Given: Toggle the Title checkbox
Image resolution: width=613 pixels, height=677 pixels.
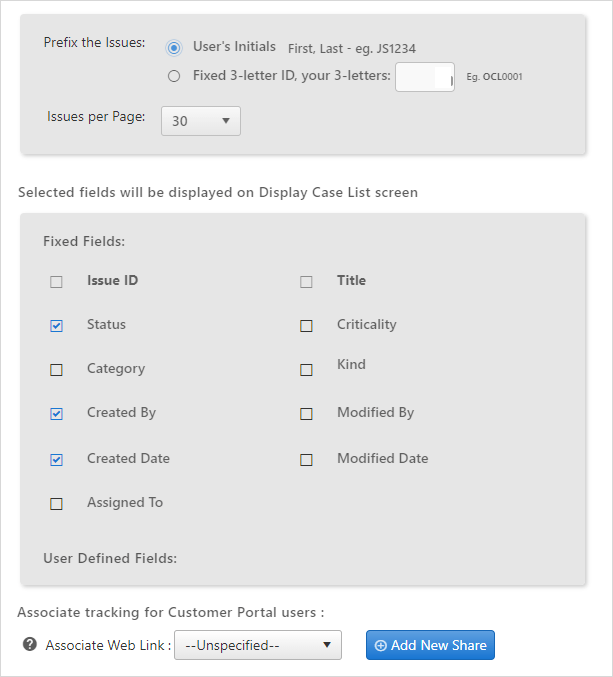Looking at the screenshot, I should coord(306,282).
